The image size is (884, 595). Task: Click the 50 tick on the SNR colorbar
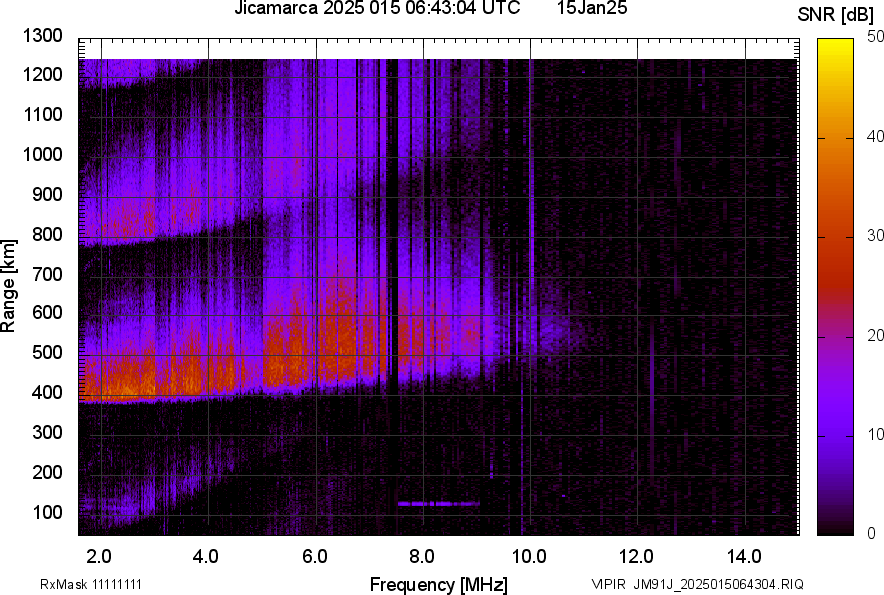pyautogui.click(x=876, y=37)
